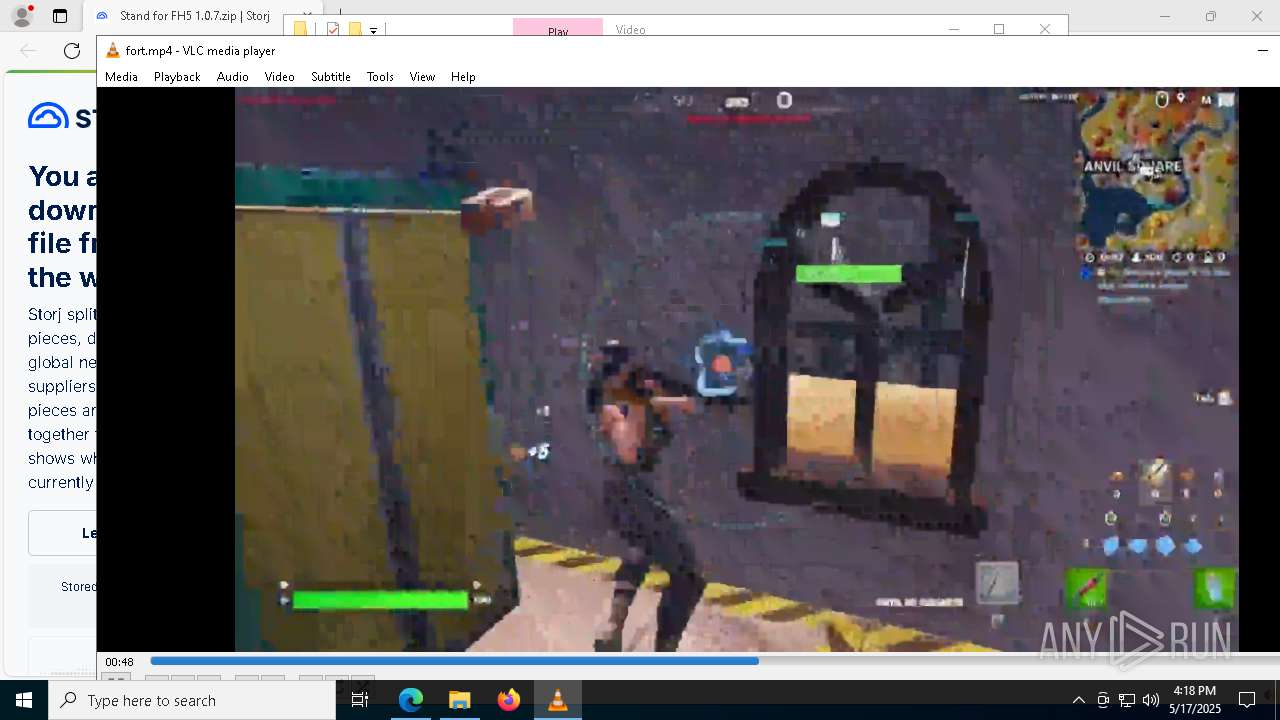This screenshot has width=1280, height=720.
Task: Open the View menu in VLC
Action: point(422,76)
